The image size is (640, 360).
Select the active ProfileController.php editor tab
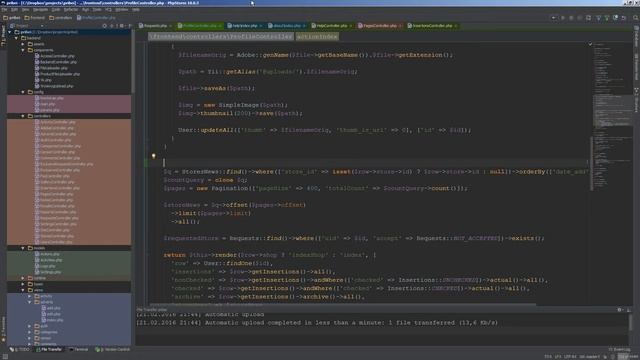pyautogui.click(x=200, y=26)
